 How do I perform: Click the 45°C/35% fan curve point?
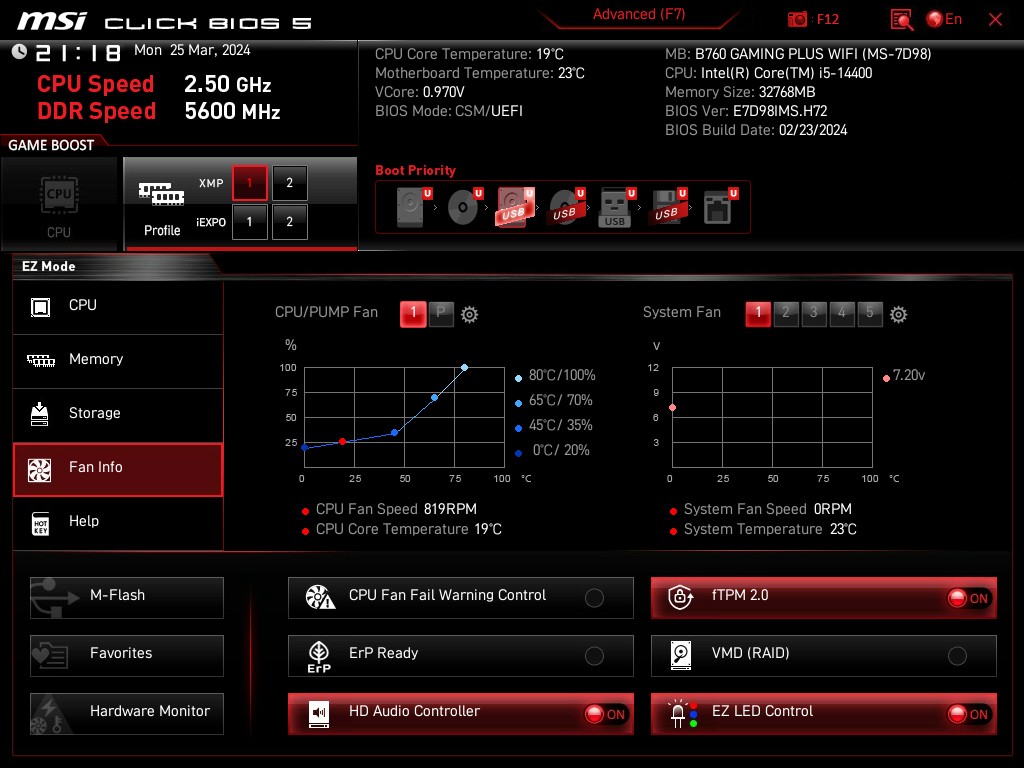394,432
